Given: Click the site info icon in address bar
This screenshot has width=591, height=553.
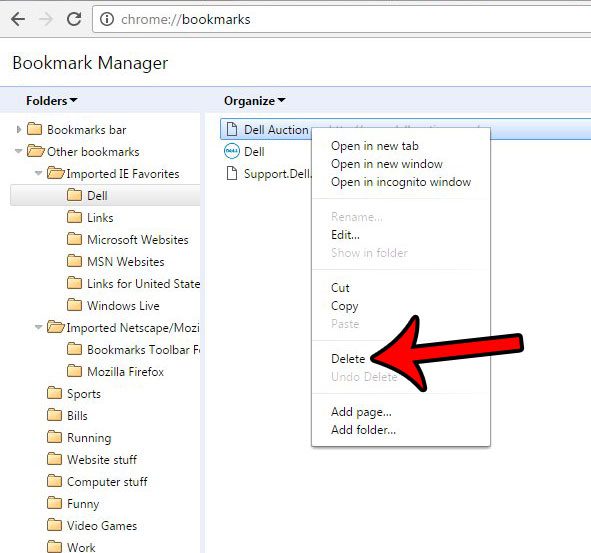Looking at the screenshot, I should click(x=107, y=19).
